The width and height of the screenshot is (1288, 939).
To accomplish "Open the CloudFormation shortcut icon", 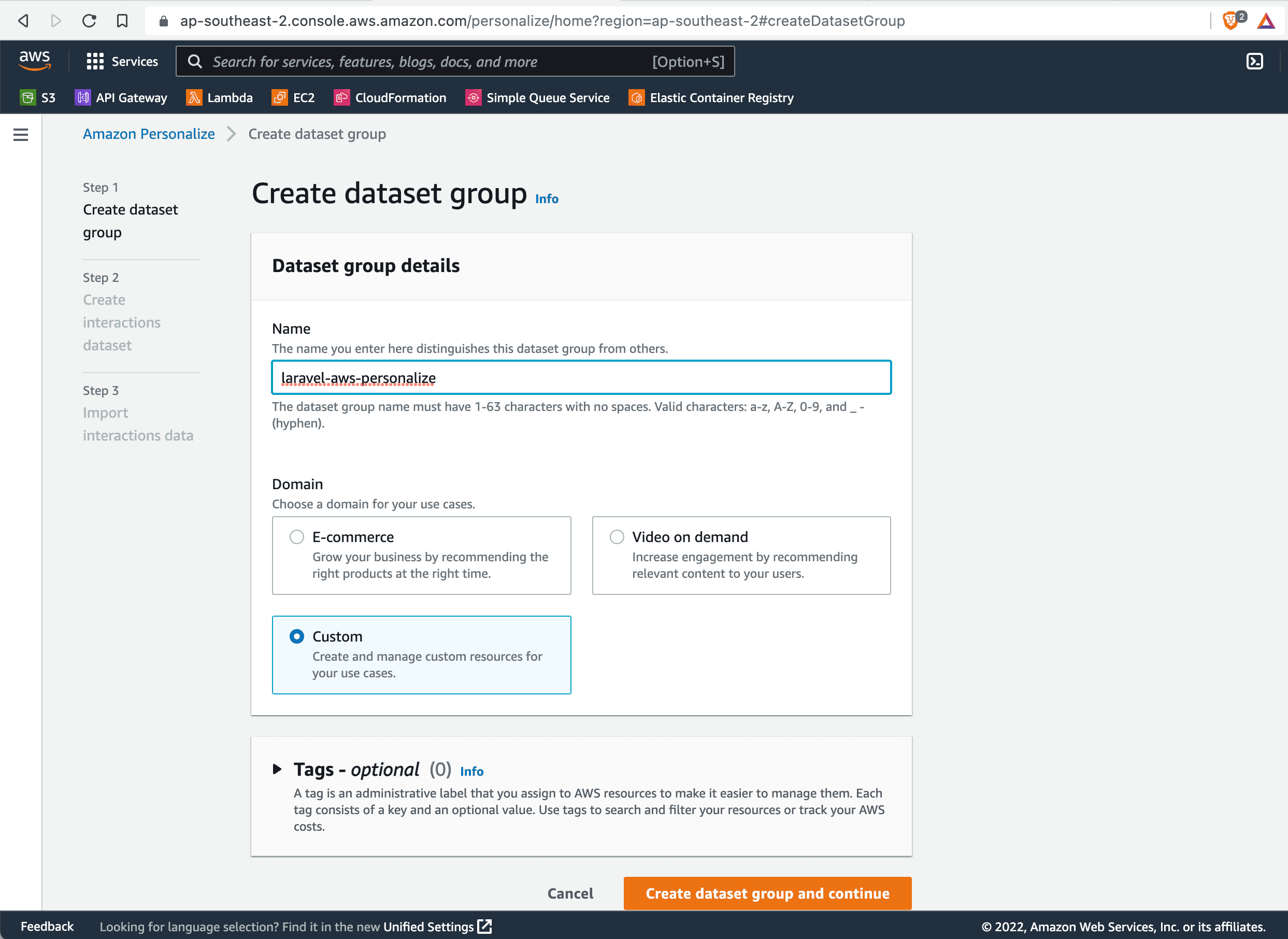I will pos(341,98).
